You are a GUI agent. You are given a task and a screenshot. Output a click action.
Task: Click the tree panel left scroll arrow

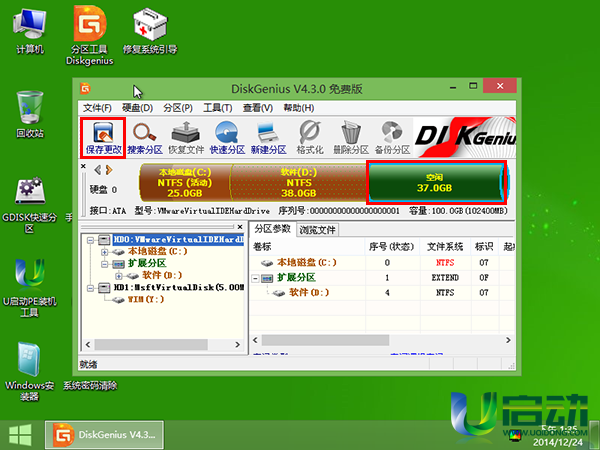click(88, 345)
